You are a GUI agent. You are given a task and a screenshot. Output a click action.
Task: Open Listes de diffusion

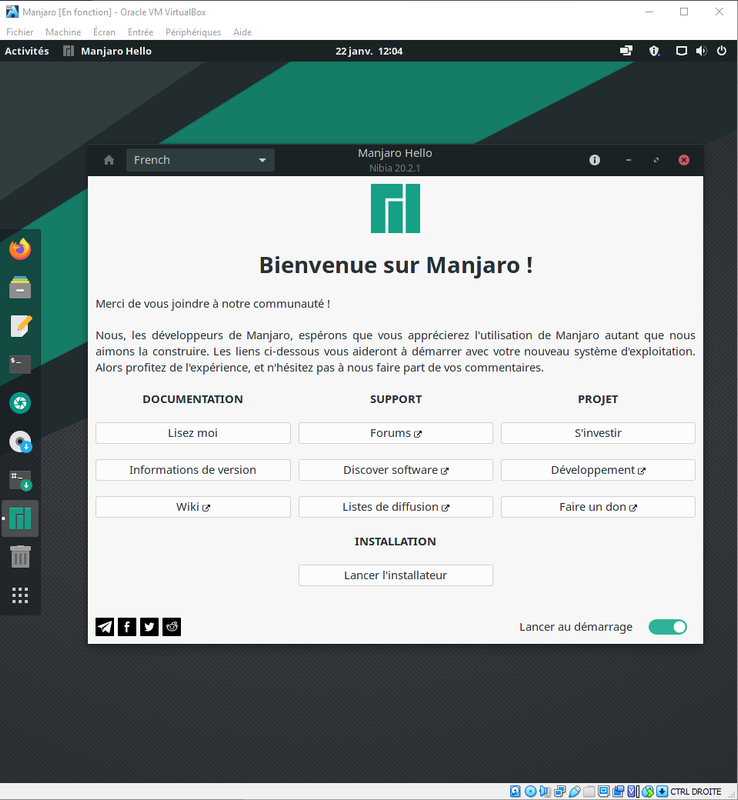pos(396,507)
